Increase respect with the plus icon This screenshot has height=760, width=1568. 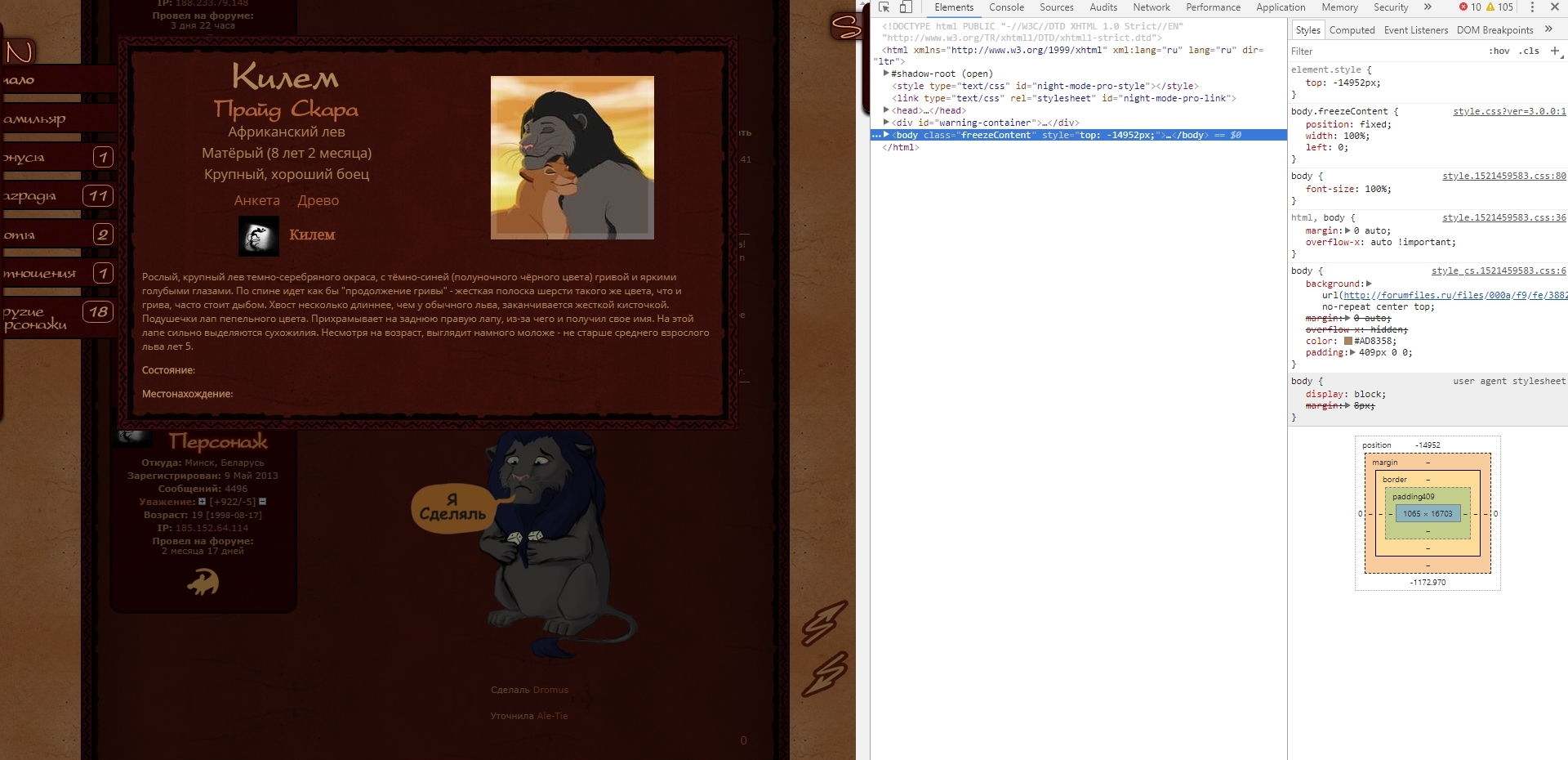202,502
